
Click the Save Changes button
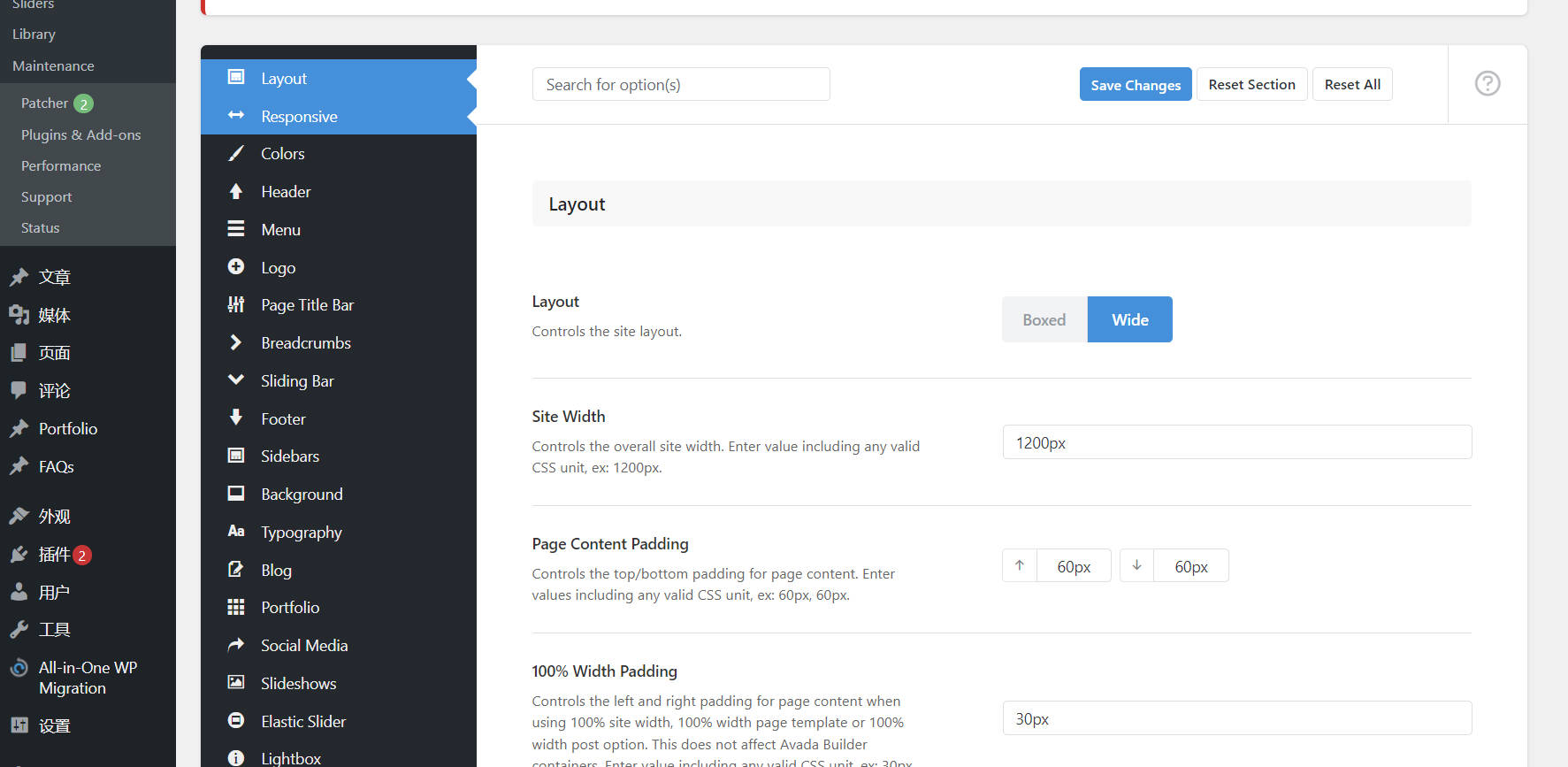pyautogui.click(x=1136, y=84)
